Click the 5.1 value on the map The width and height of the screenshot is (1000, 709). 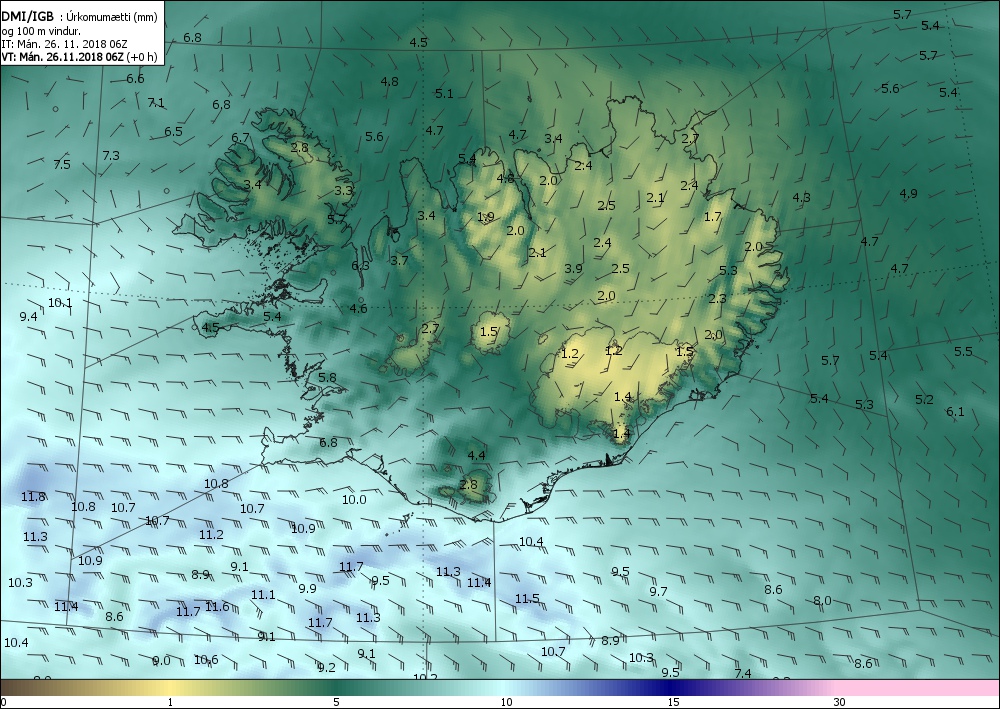coord(445,94)
